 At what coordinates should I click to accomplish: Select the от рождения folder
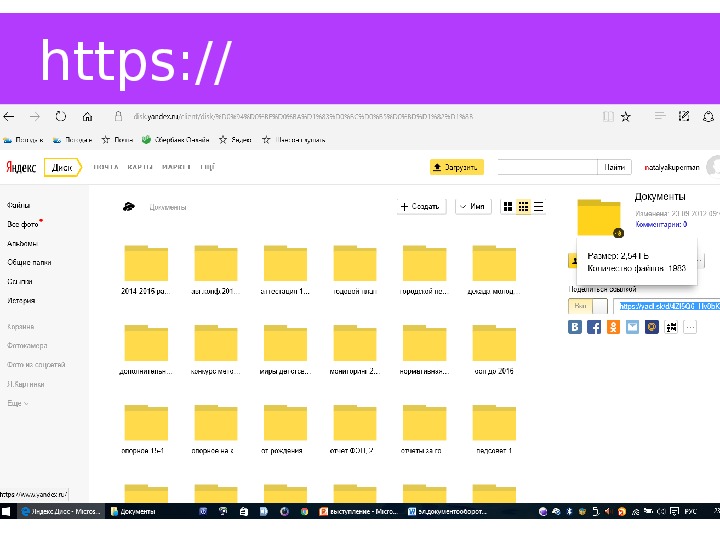pos(285,429)
